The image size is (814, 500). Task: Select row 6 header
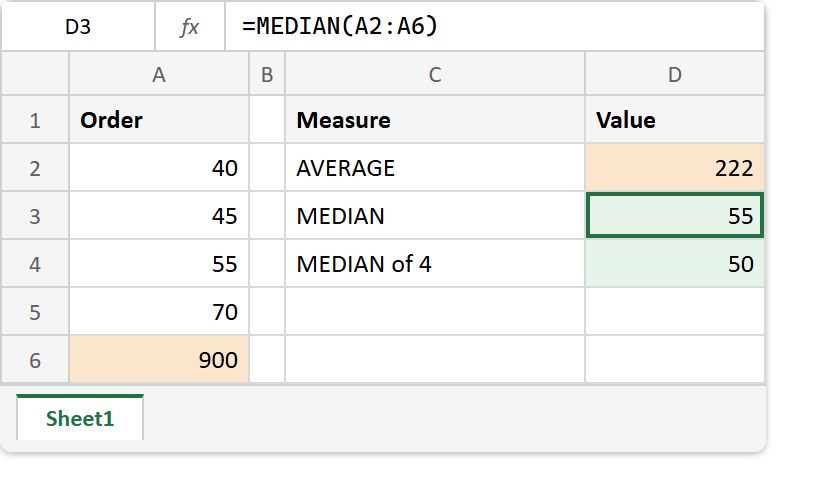click(x=35, y=359)
